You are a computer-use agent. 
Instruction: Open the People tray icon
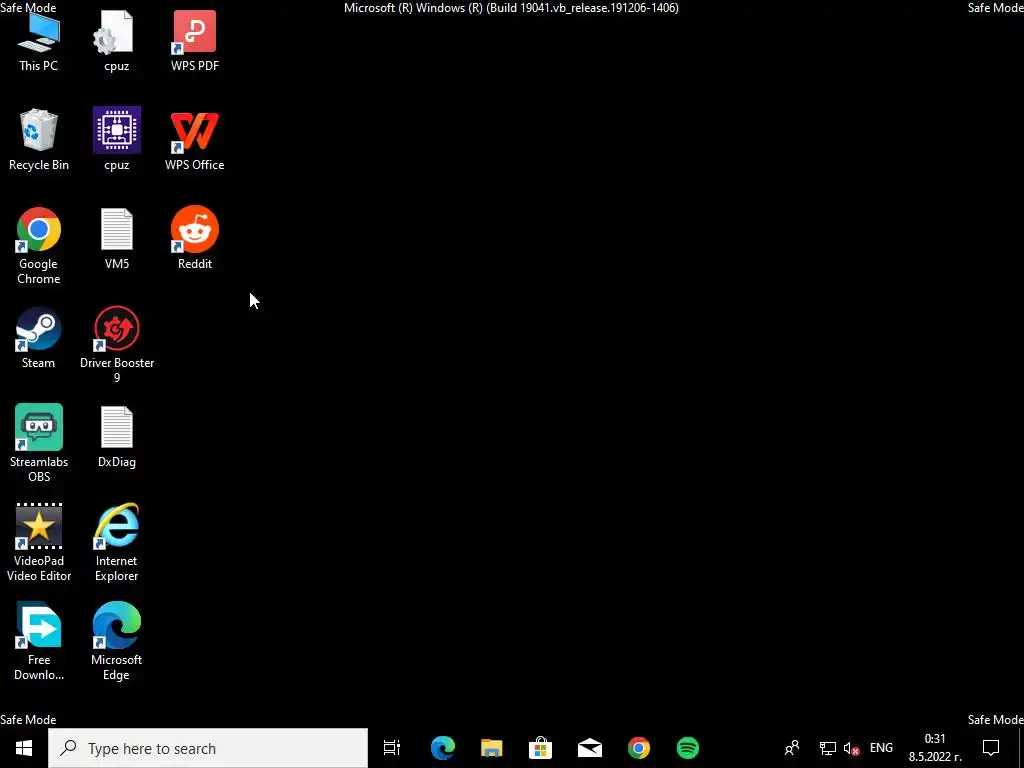tap(792, 748)
